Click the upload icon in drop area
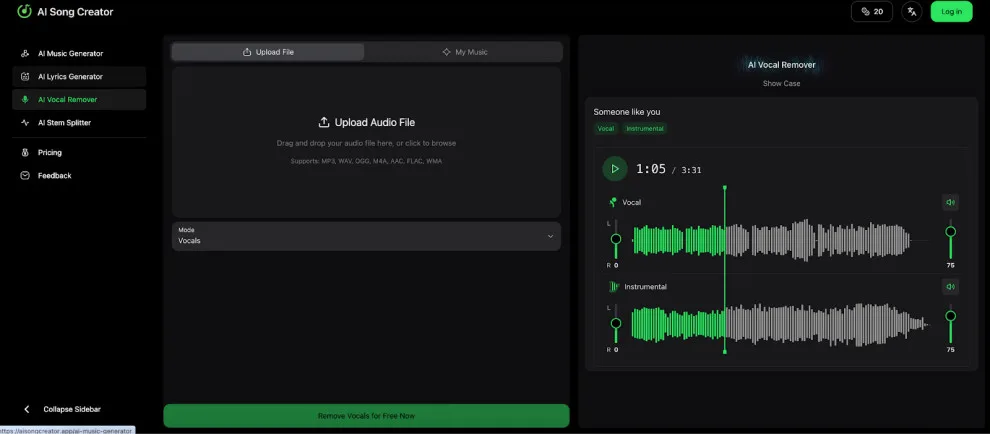 tap(324, 123)
